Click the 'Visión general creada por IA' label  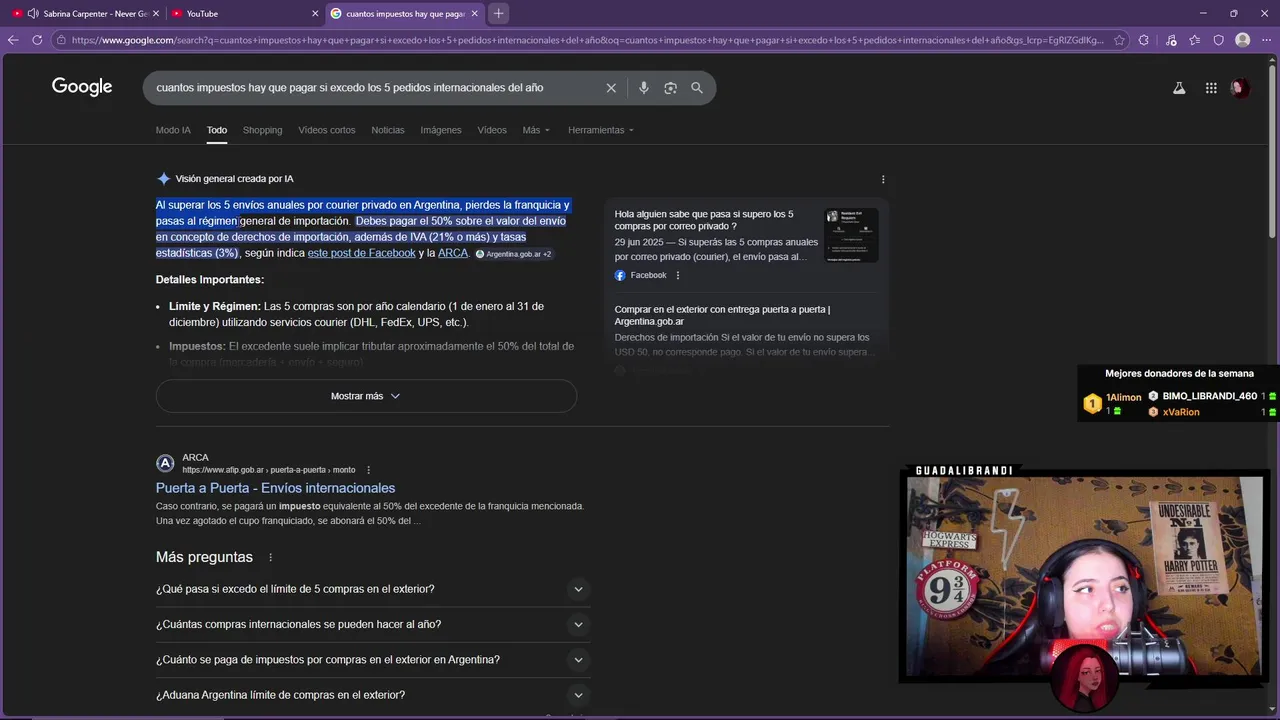pos(234,179)
